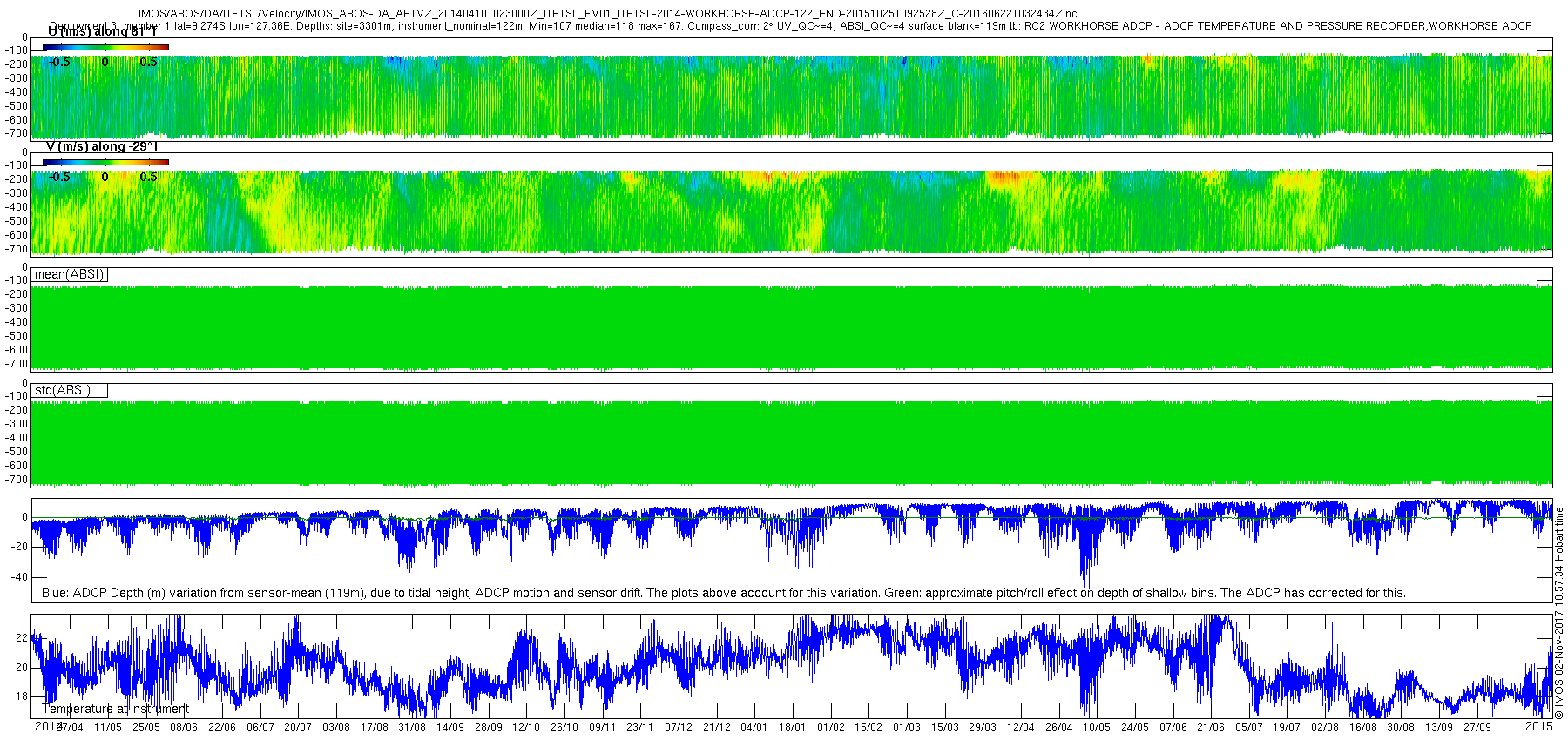The height and width of the screenshot is (740, 1568).
Task: Click the "05/07" date tick label
Action: click(x=1249, y=728)
